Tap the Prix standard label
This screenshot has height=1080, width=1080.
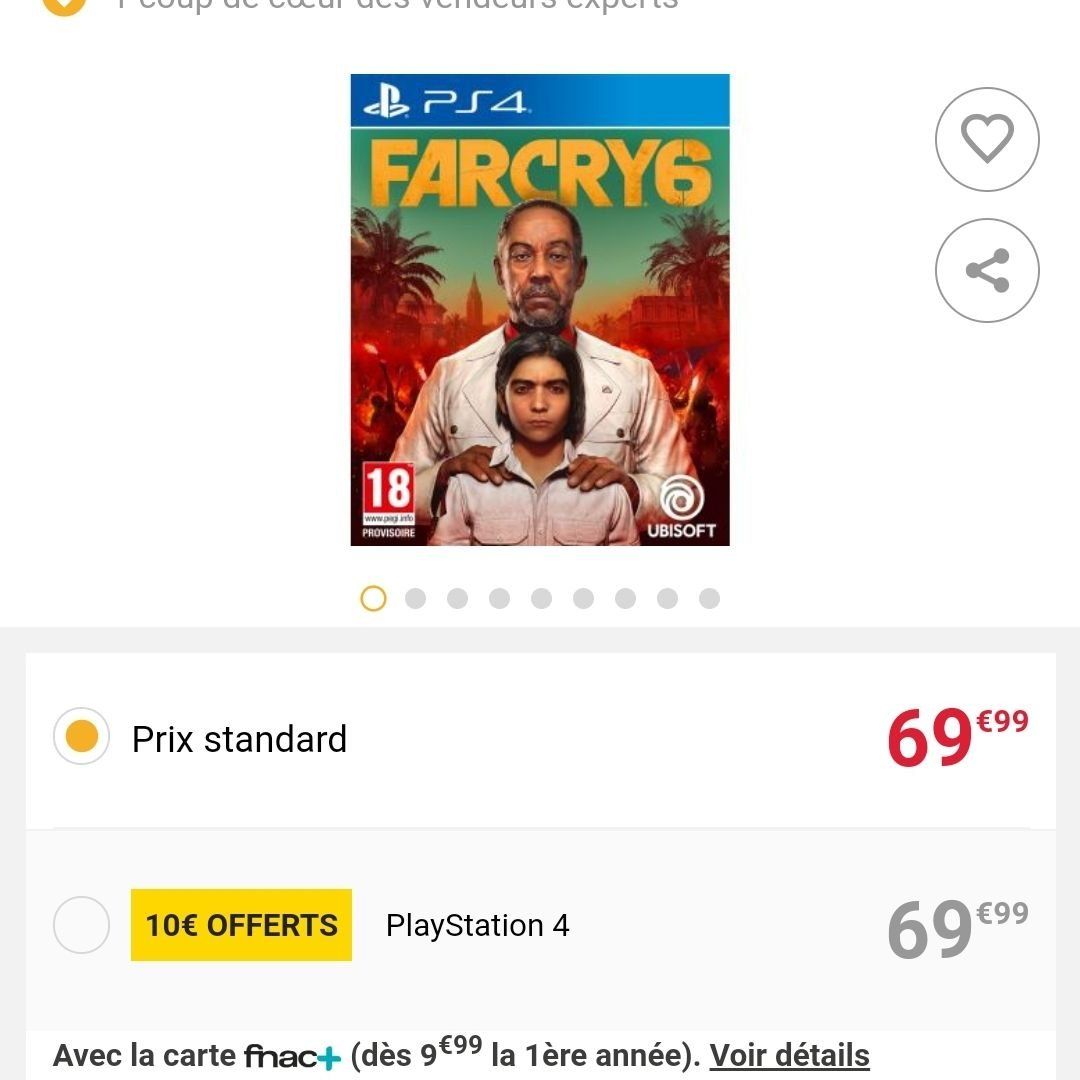pyautogui.click(x=239, y=739)
